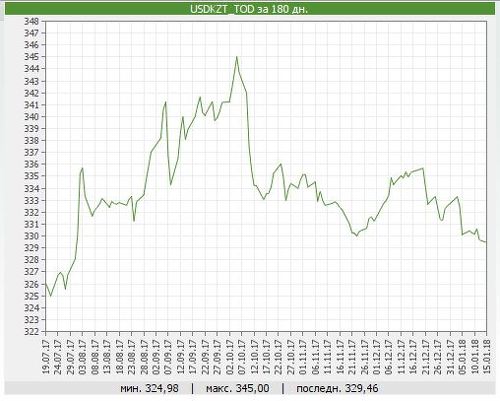
Task: Select the 15.01.18 date label on axis
Action: (487, 357)
